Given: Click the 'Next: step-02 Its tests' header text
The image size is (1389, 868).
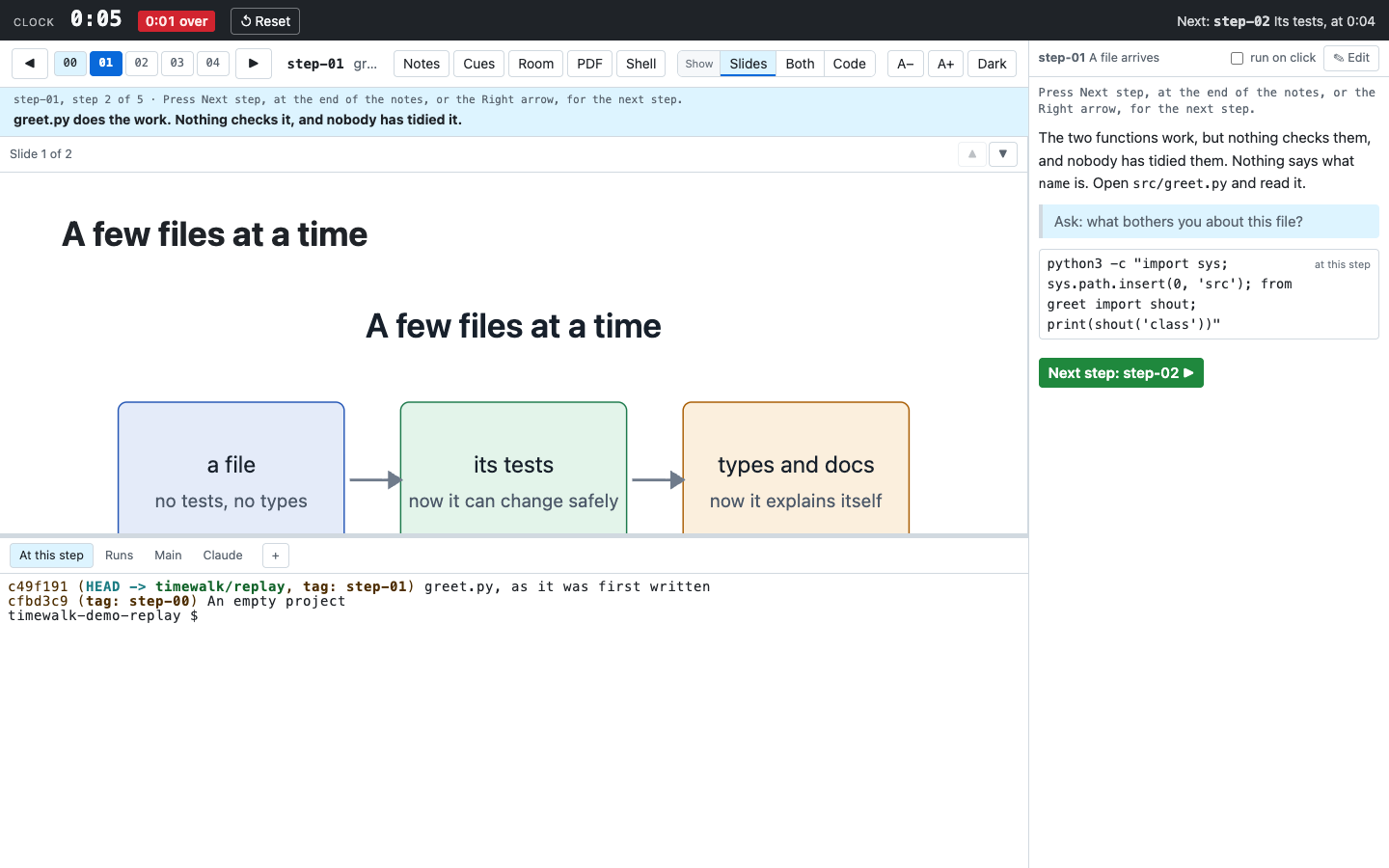Looking at the screenshot, I should [1276, 21].
